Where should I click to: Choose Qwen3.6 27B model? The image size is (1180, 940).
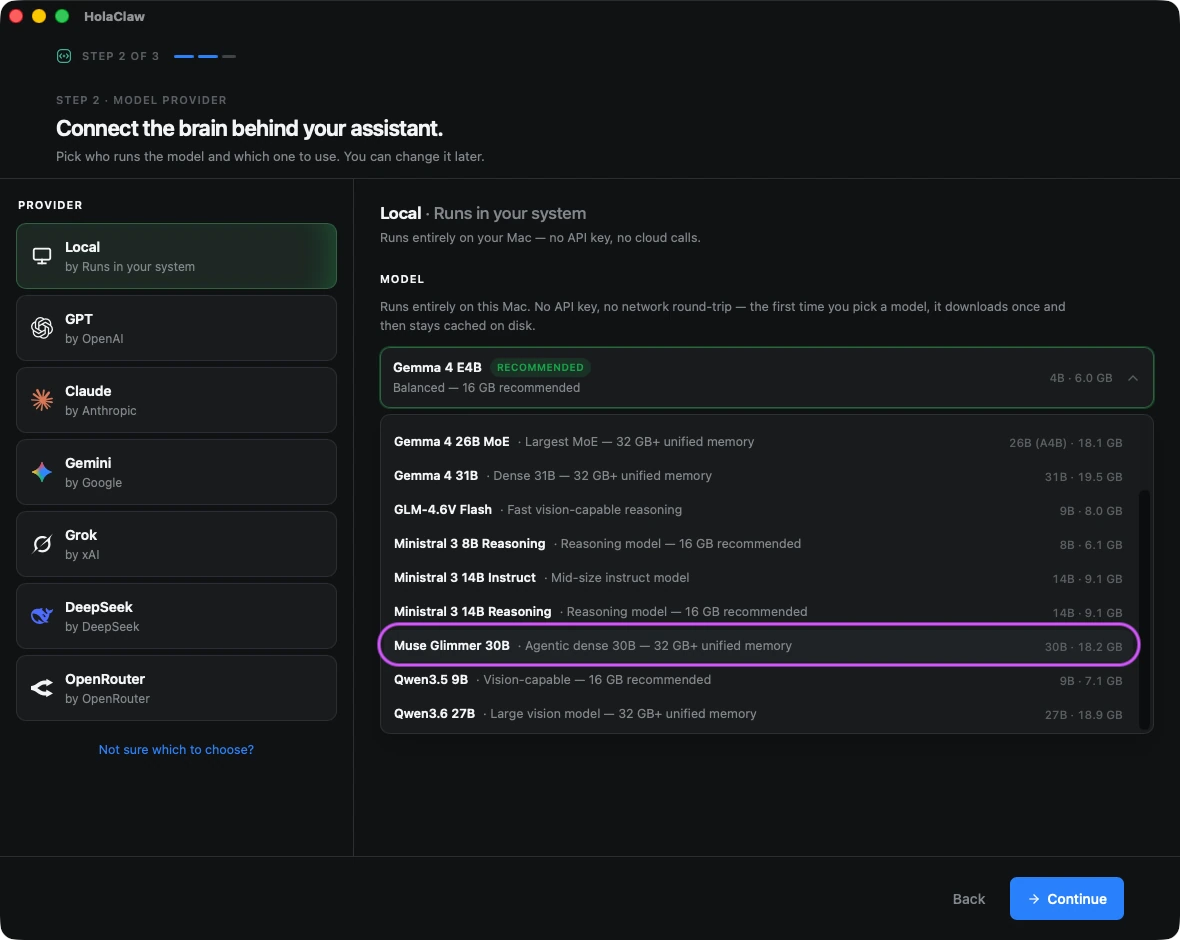point(759,713)
